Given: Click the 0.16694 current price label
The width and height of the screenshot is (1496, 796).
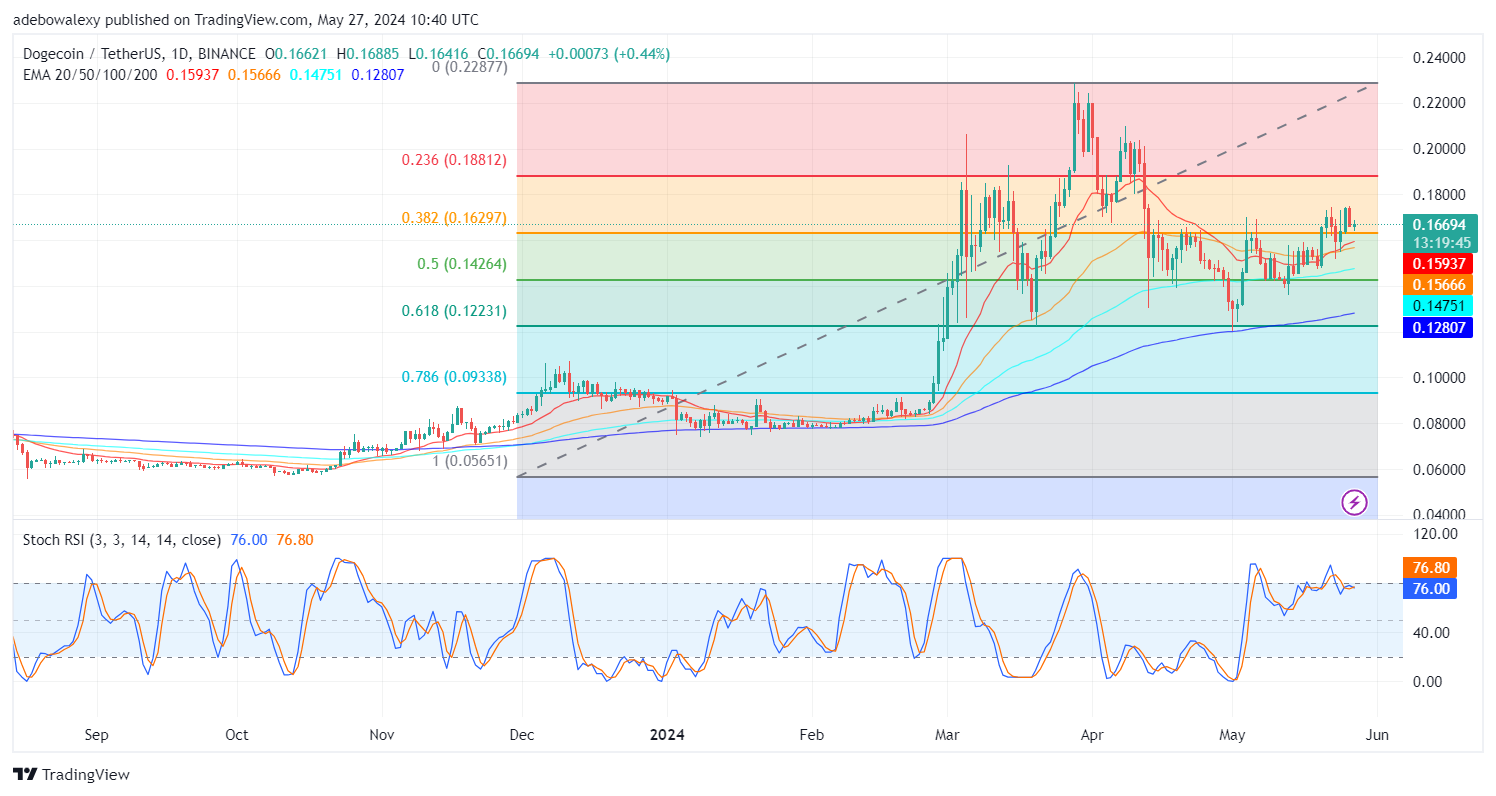Looking at the screenshot, I should pos(1438,225).
